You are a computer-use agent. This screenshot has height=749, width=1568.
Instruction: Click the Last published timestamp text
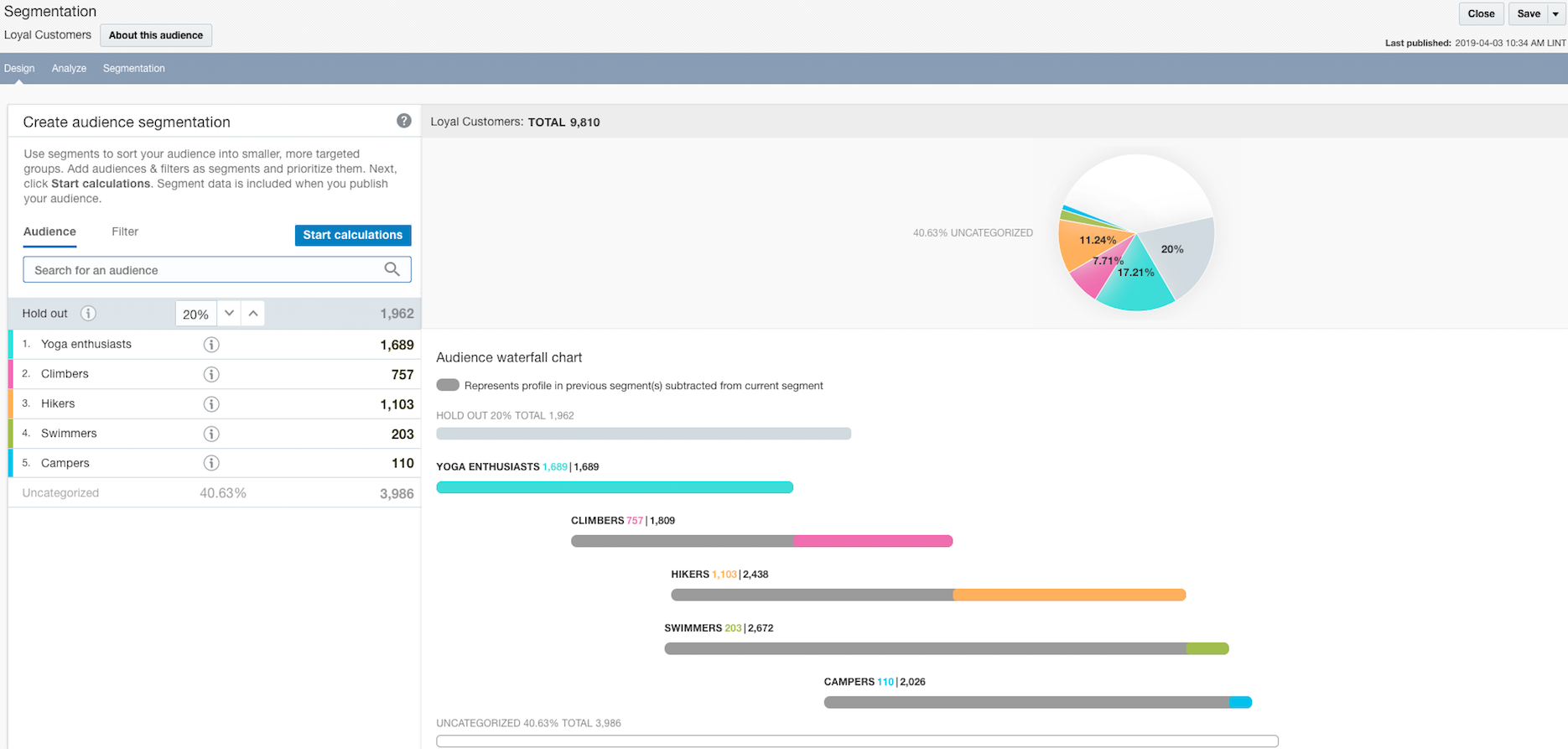pyautogui.click(x=1475, y=43)
